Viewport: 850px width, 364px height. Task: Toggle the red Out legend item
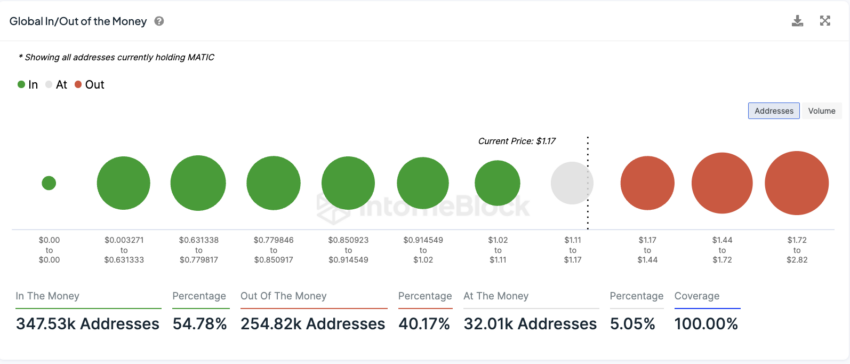(89, 85)
